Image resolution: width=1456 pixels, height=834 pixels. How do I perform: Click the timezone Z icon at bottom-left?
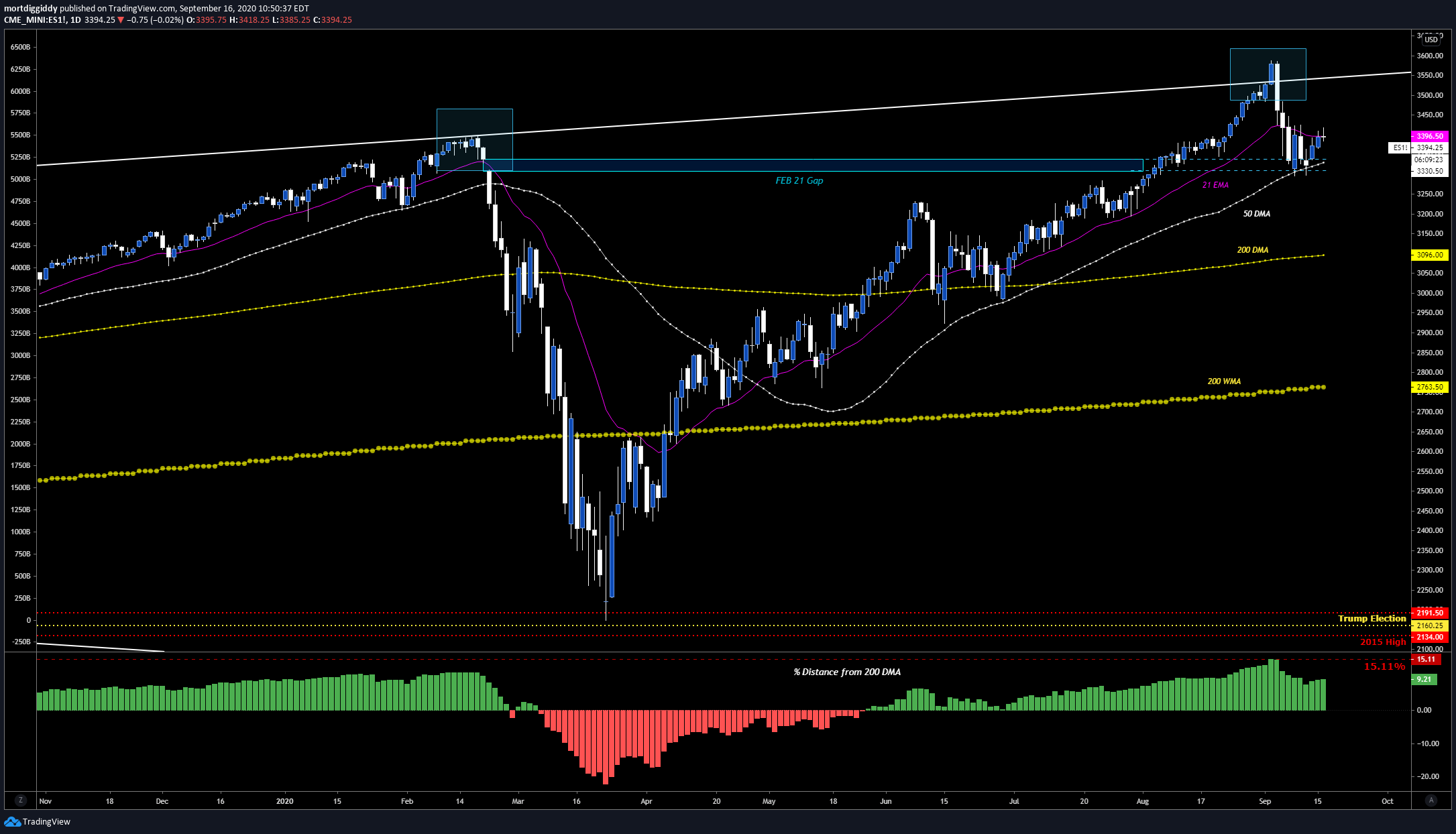[21, 800]
